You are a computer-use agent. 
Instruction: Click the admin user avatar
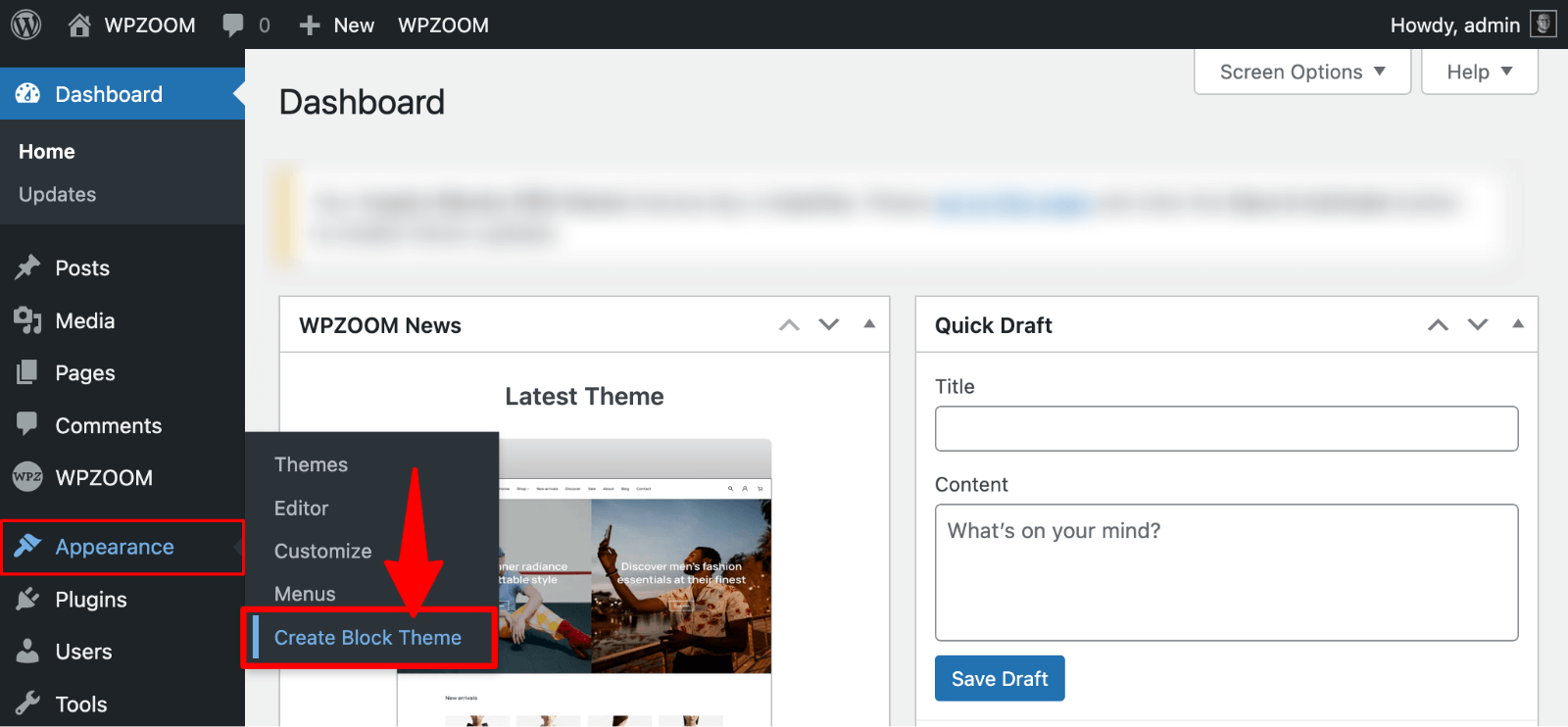(1543, 24)
